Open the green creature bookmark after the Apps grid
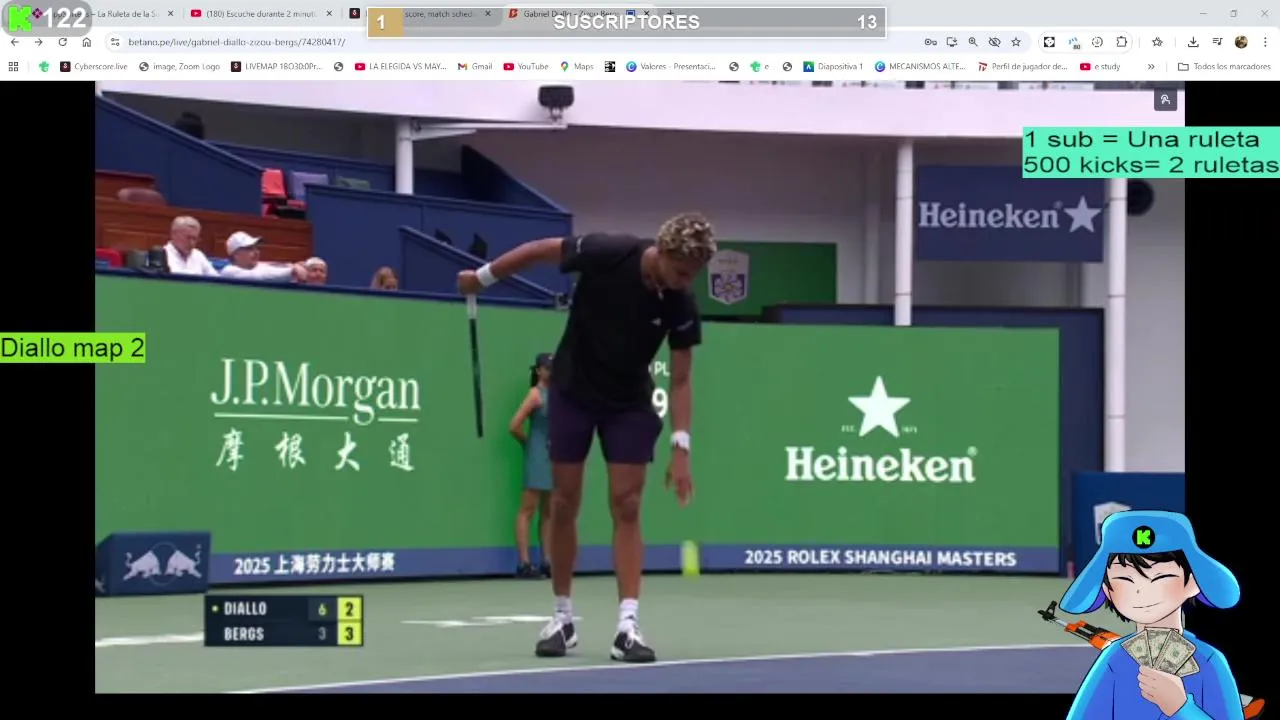This screenshot has width=1280, height=720. pyautogui.click(x=44, y=67)
